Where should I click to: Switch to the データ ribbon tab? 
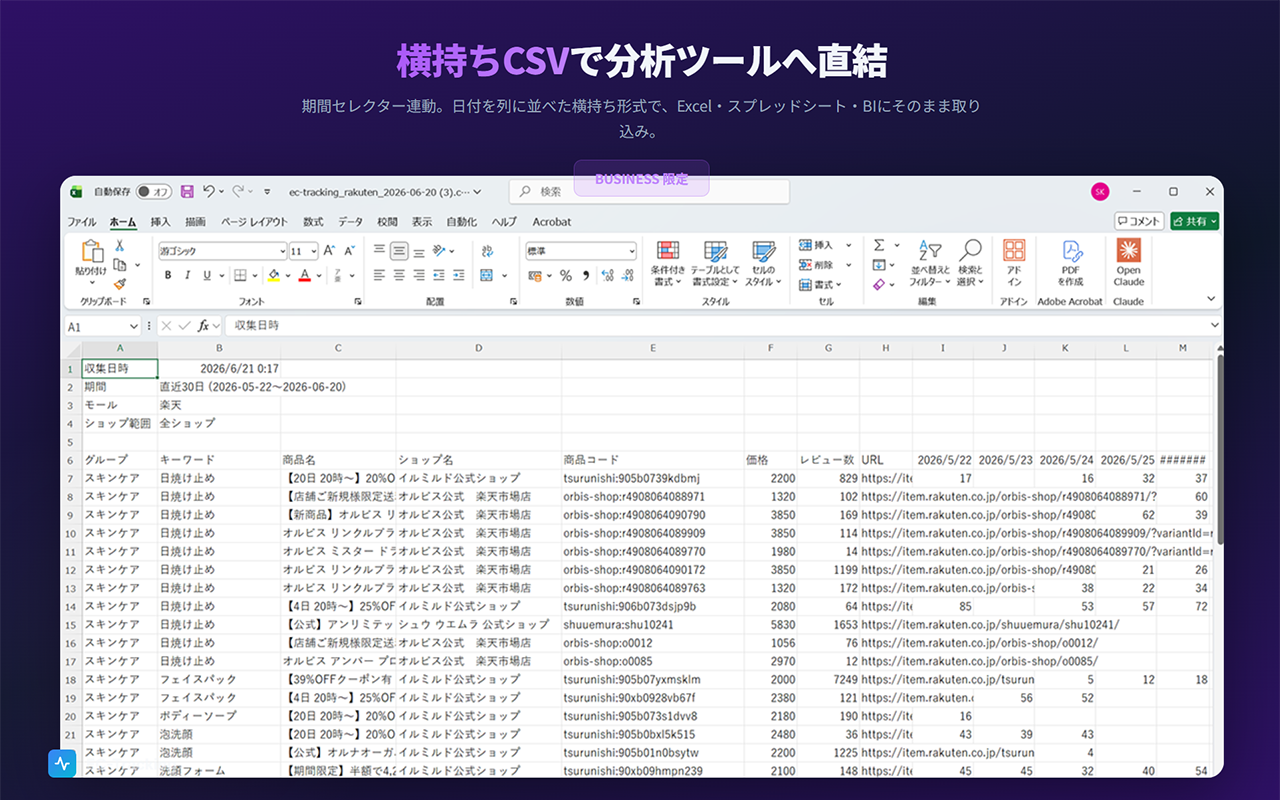[350, 222]
